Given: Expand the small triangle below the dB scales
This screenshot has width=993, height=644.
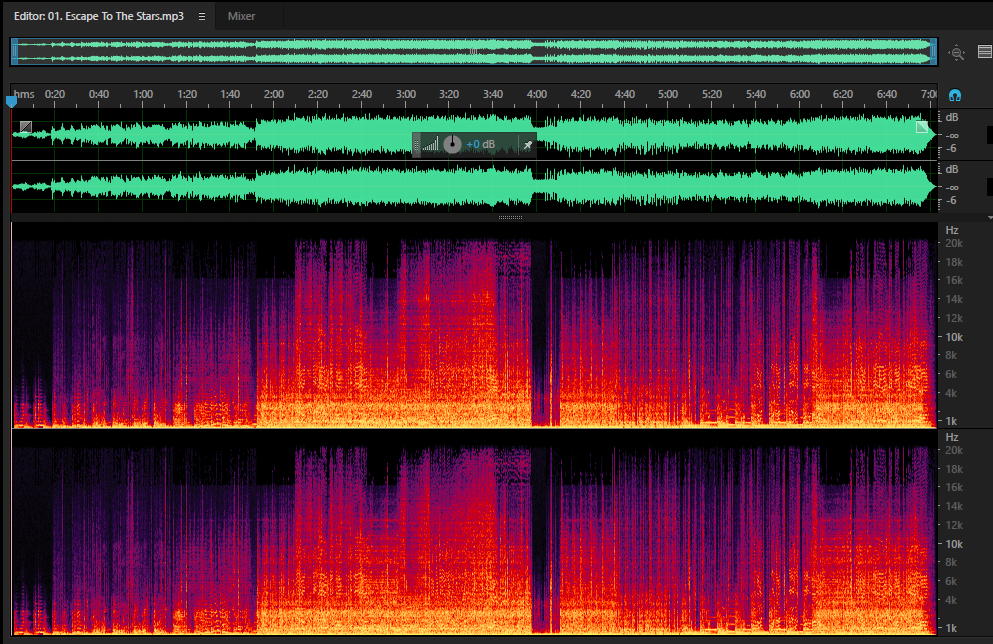Looking at the screenshot, I should pyautogui.click(x=990, y=218).
